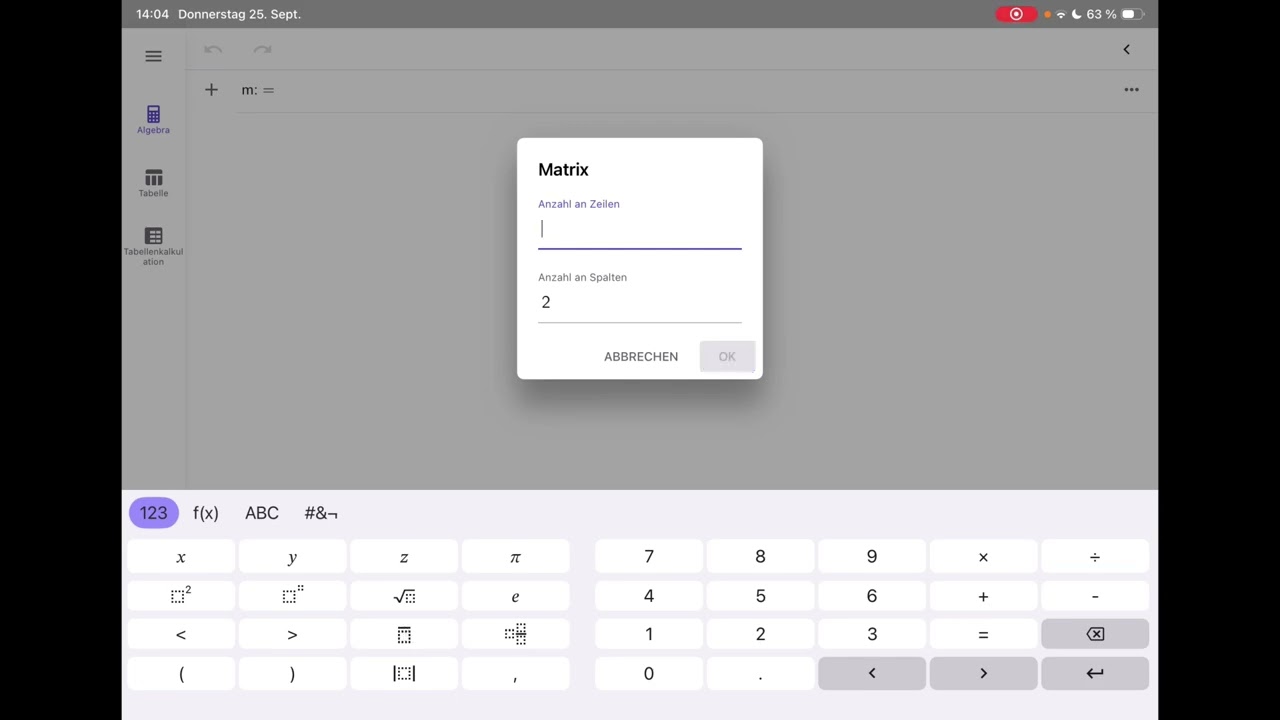Tap the number 0 key
Viewport: 1280px width, 720px height.
pyautogui.click(x=649, y=673)
